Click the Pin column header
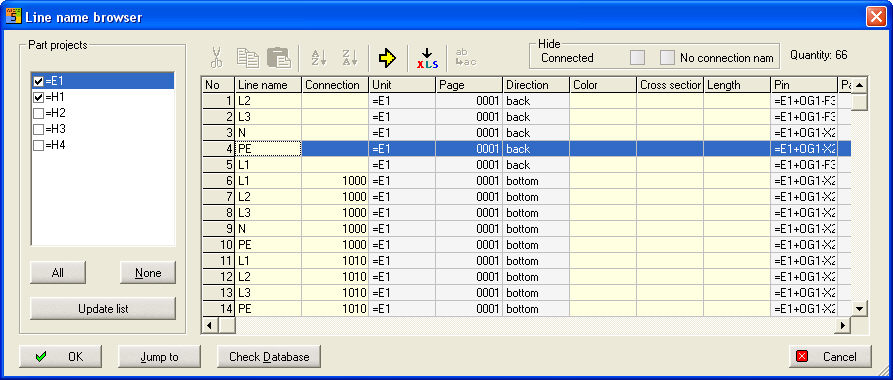 pos(804,85)
